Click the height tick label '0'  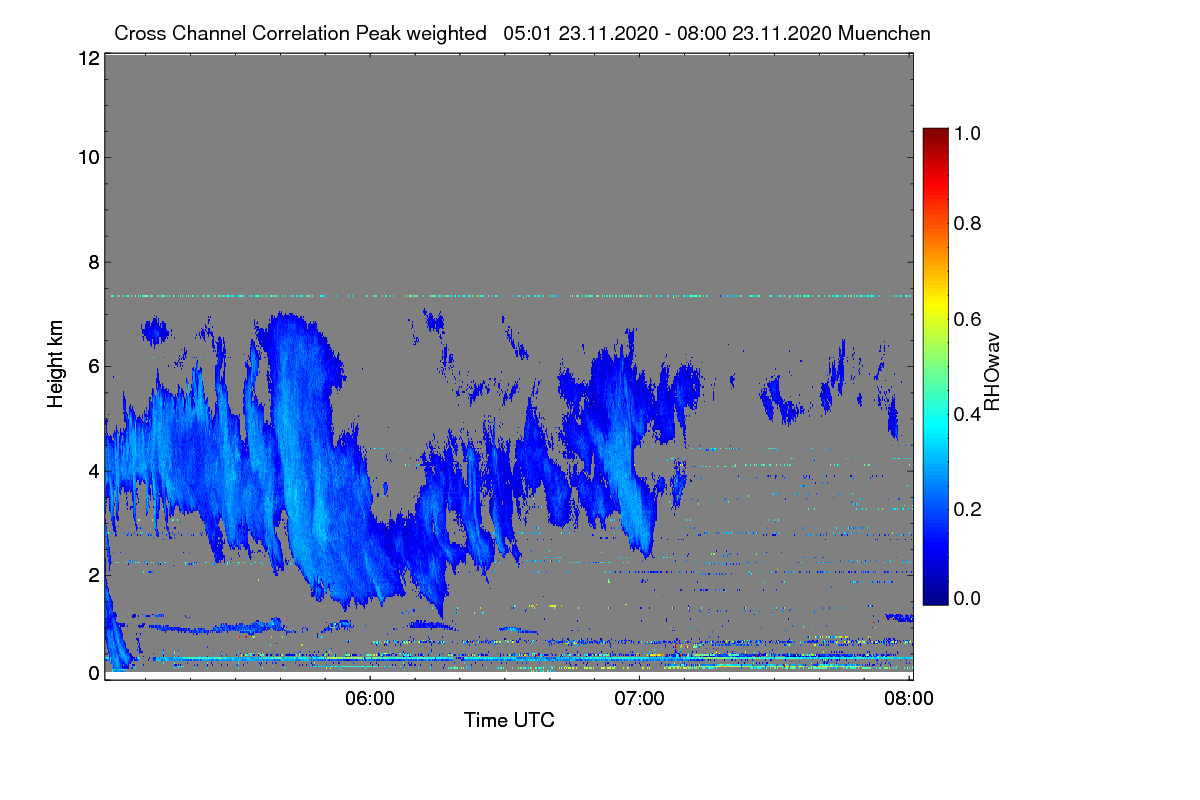[x=93, y=673]
